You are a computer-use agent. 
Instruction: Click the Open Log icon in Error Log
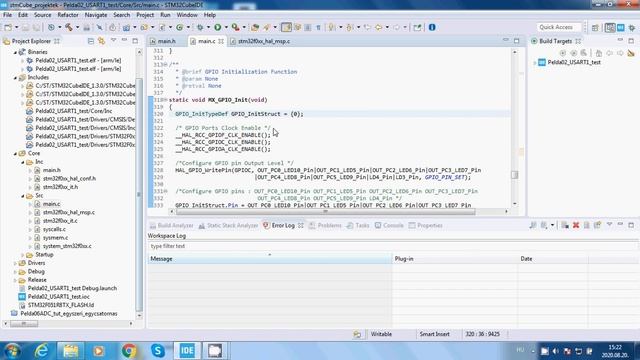[587, 225]
